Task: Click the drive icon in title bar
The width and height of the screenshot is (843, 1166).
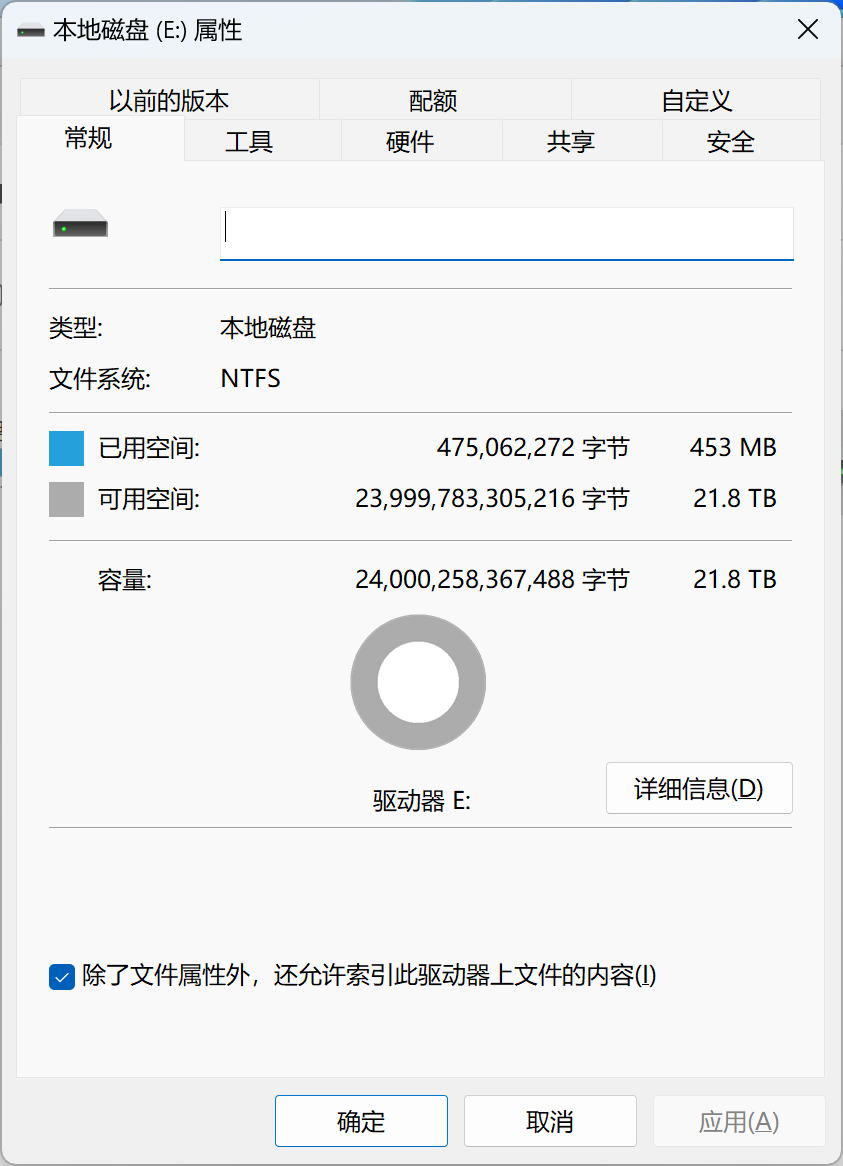Action: tap(30, 31)
